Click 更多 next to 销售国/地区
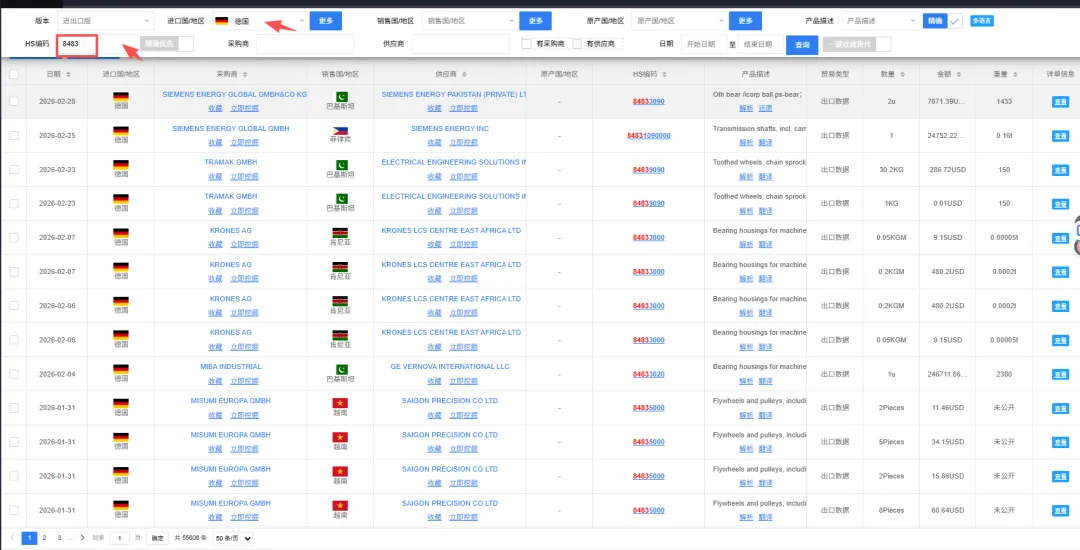The width and height of the screenshot is (1080, 550). [x=536, y=21]
